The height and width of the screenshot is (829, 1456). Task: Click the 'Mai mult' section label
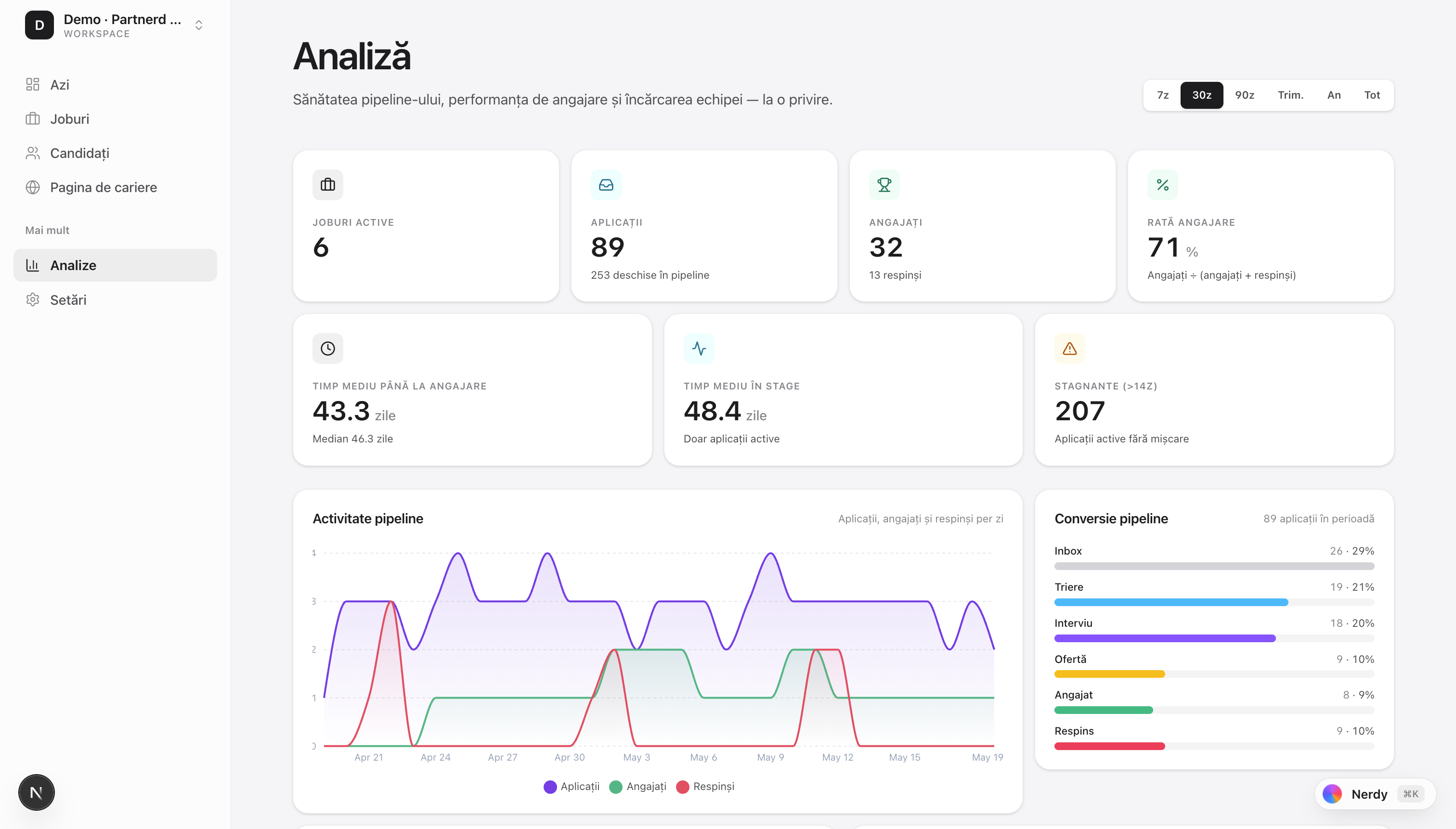47,230
